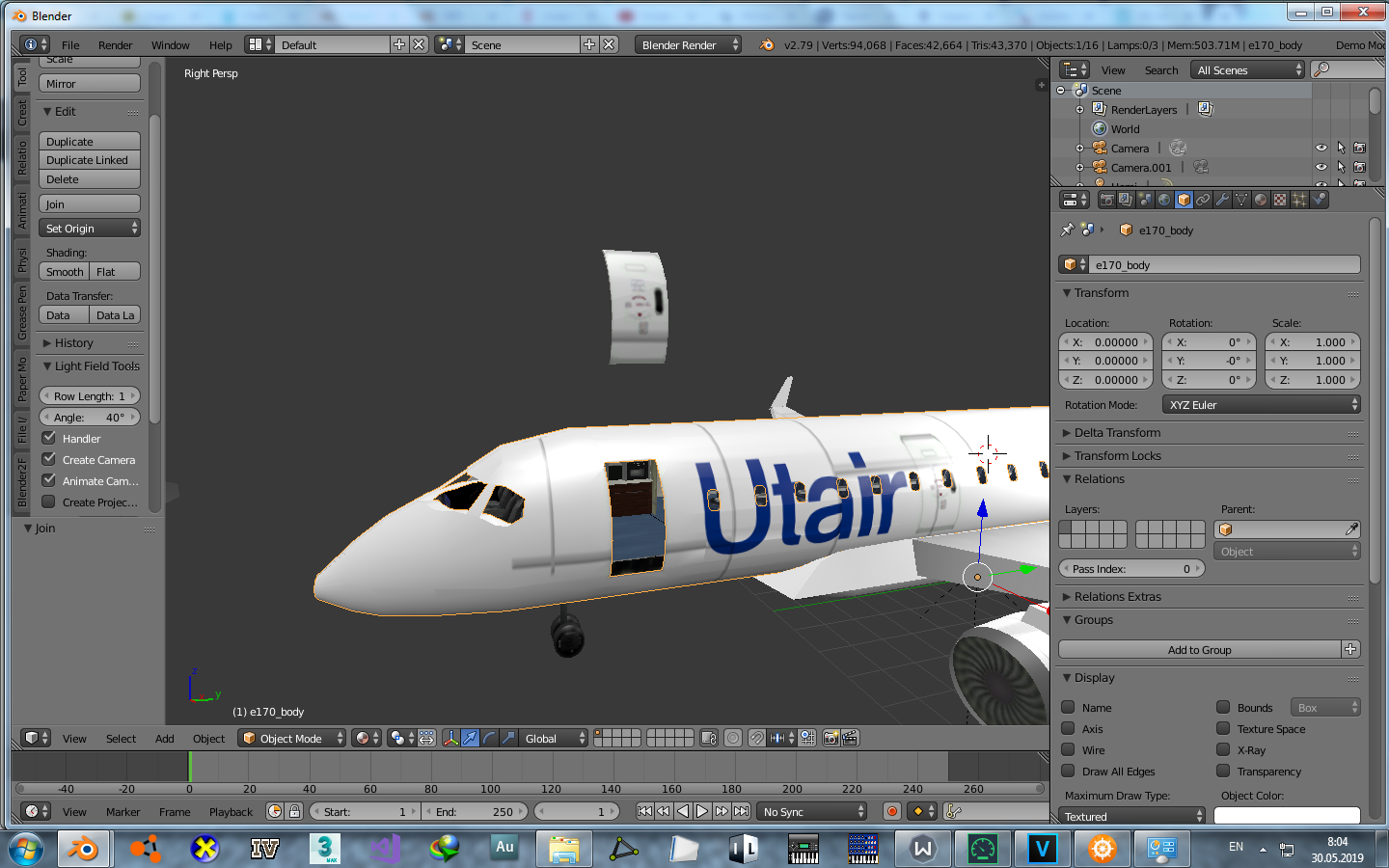Open the Window menu
The width and height of the screenshot is (1389, 868).
click(x=170, y=44)
